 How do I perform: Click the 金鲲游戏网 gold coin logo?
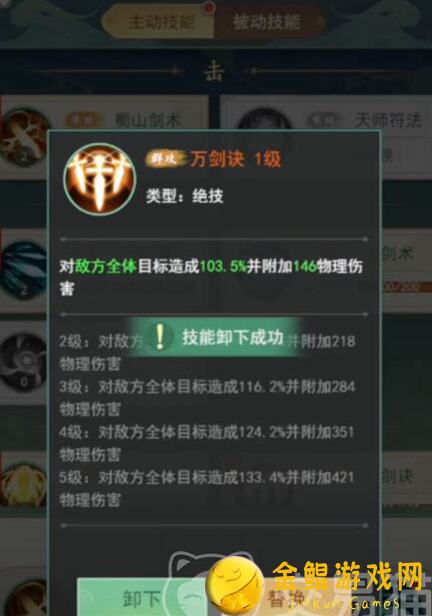click(x=235, y=587)
